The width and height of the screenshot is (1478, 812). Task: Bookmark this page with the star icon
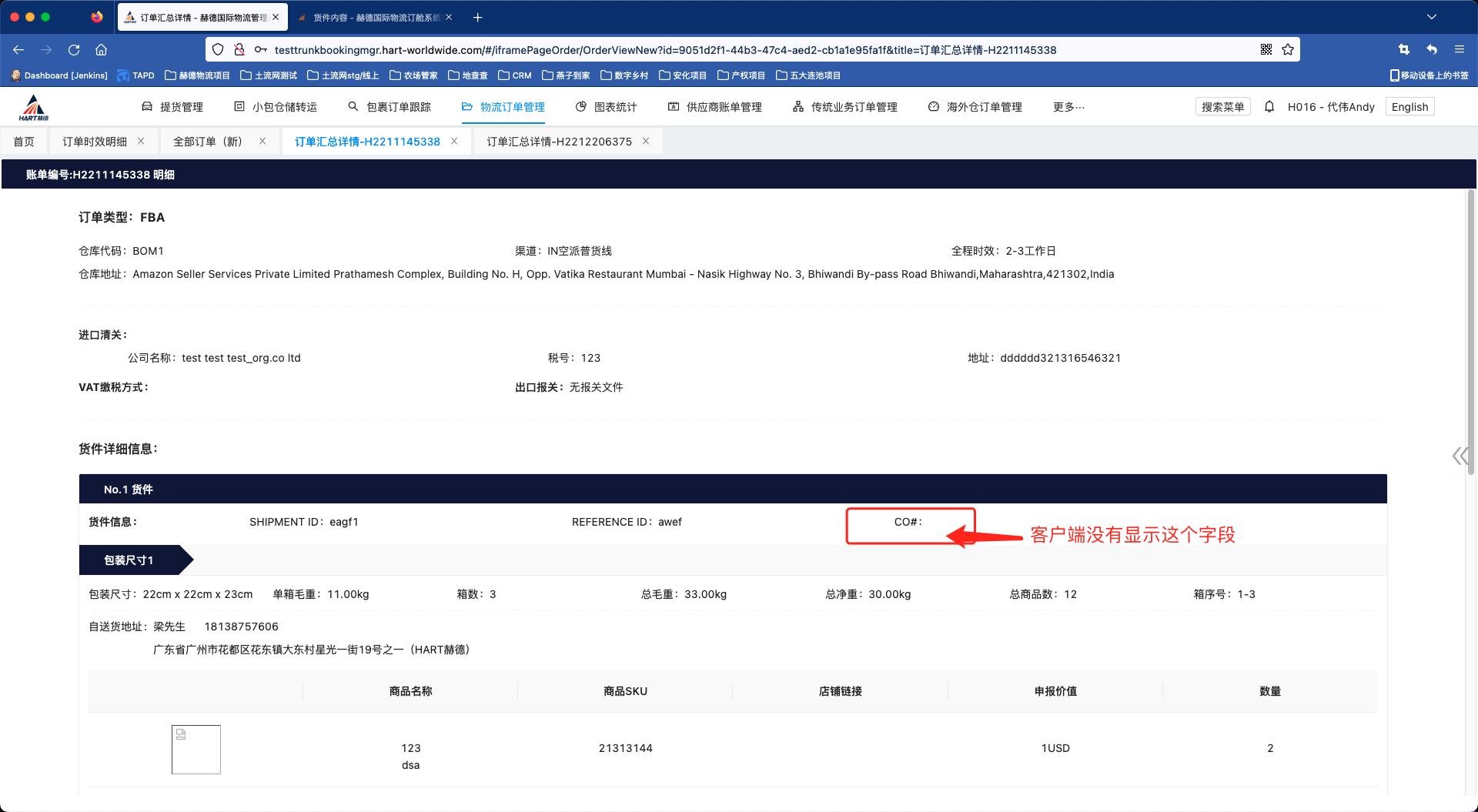1288,50
